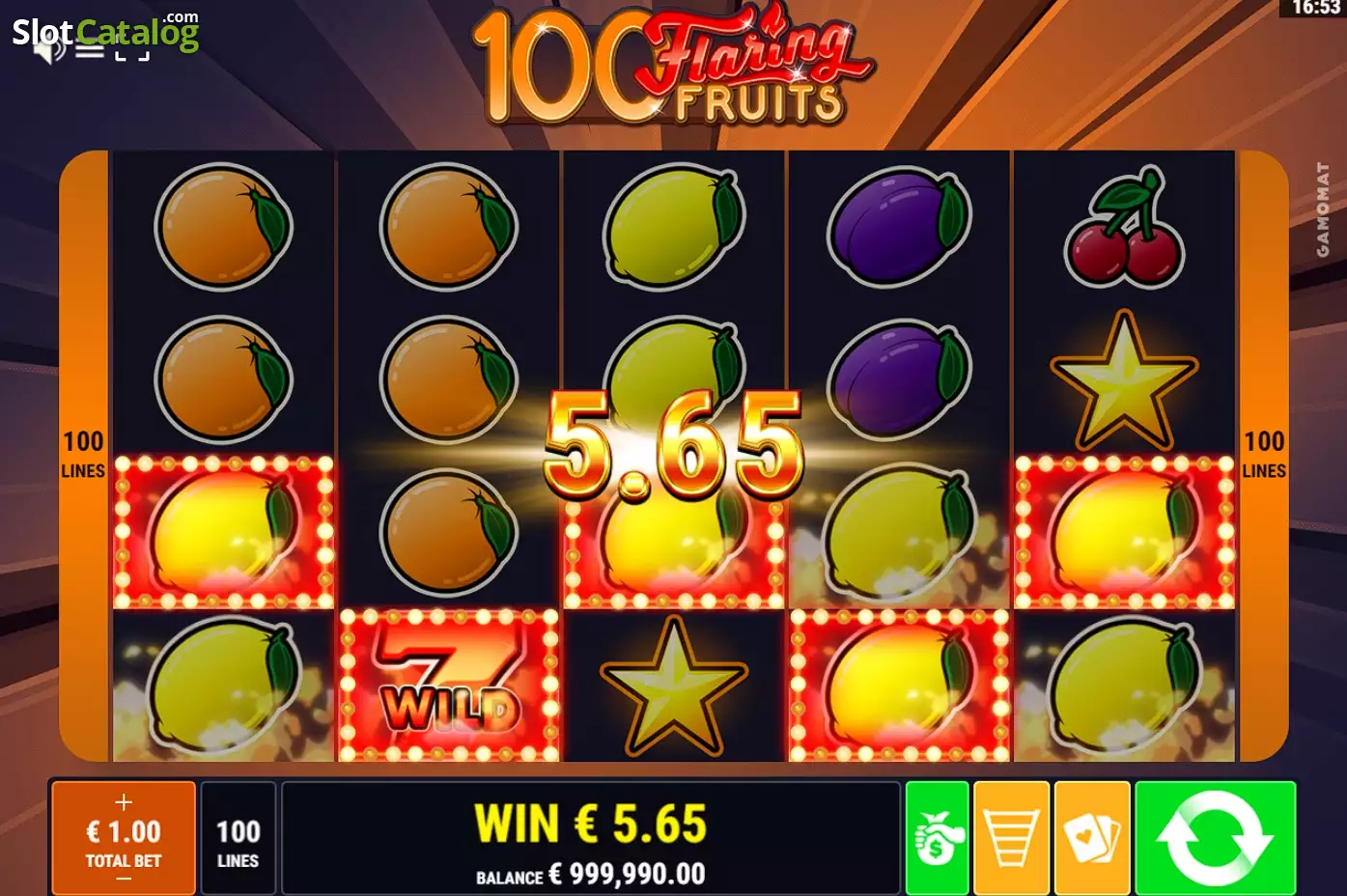Collect winnings with money bag button
This screenshot has height=896, width=1347.
coord(937,838)
